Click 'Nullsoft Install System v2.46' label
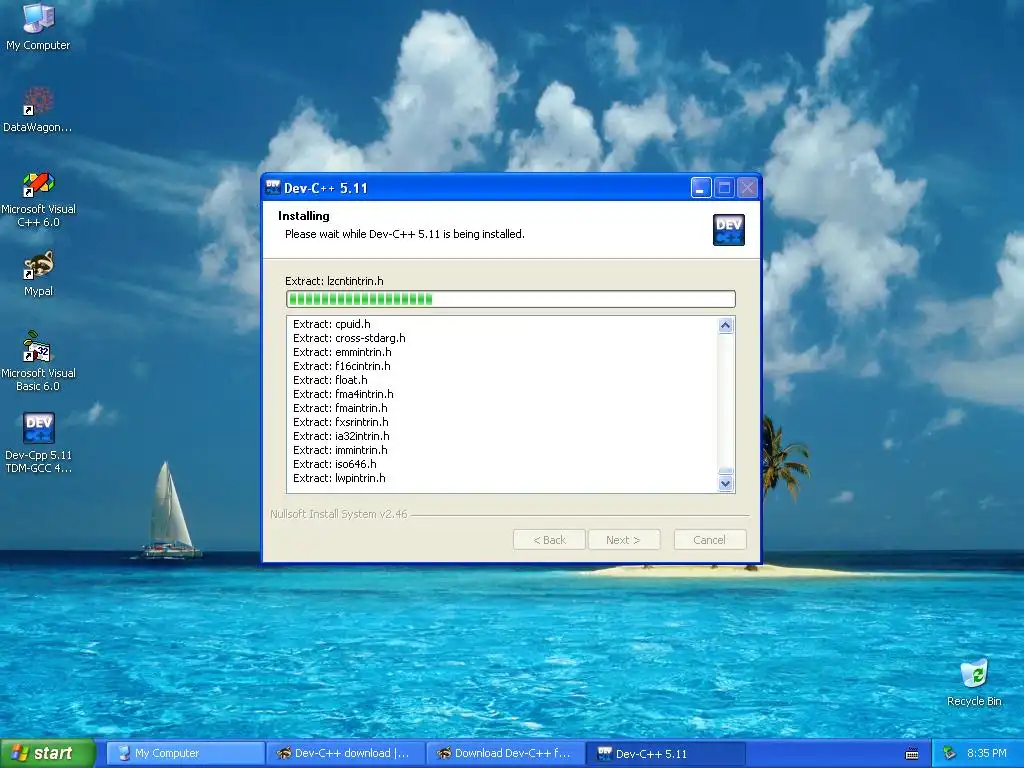Screen dimensions: 1024x768 point(339,514)
